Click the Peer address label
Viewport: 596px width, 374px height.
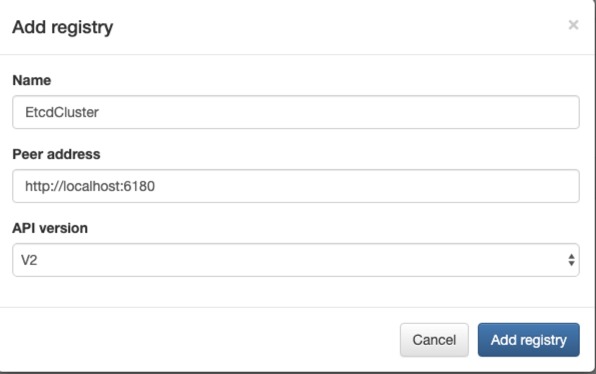(56, 154)
